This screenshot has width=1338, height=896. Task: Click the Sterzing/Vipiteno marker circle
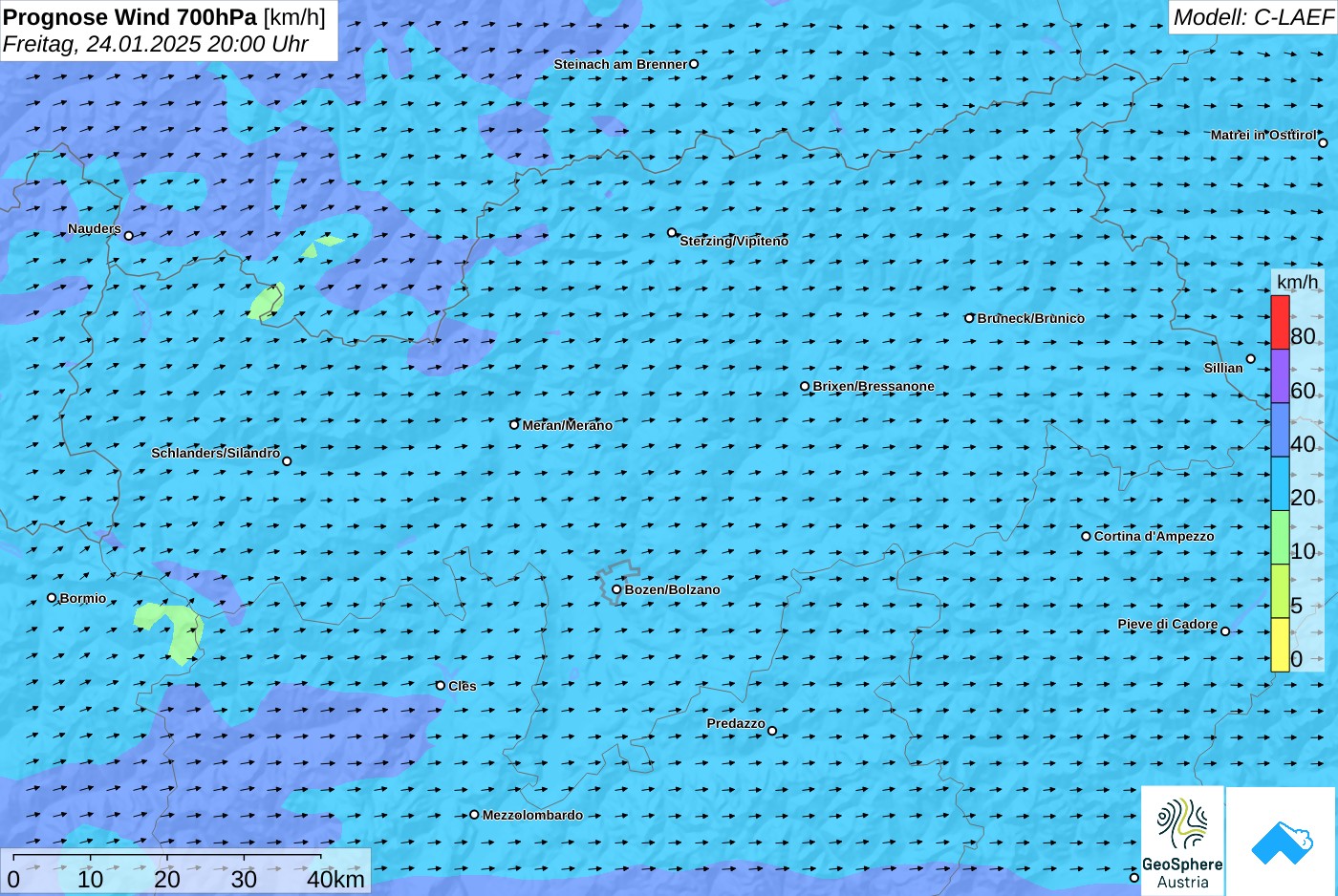pyautogui.click(x=672, y=232)
